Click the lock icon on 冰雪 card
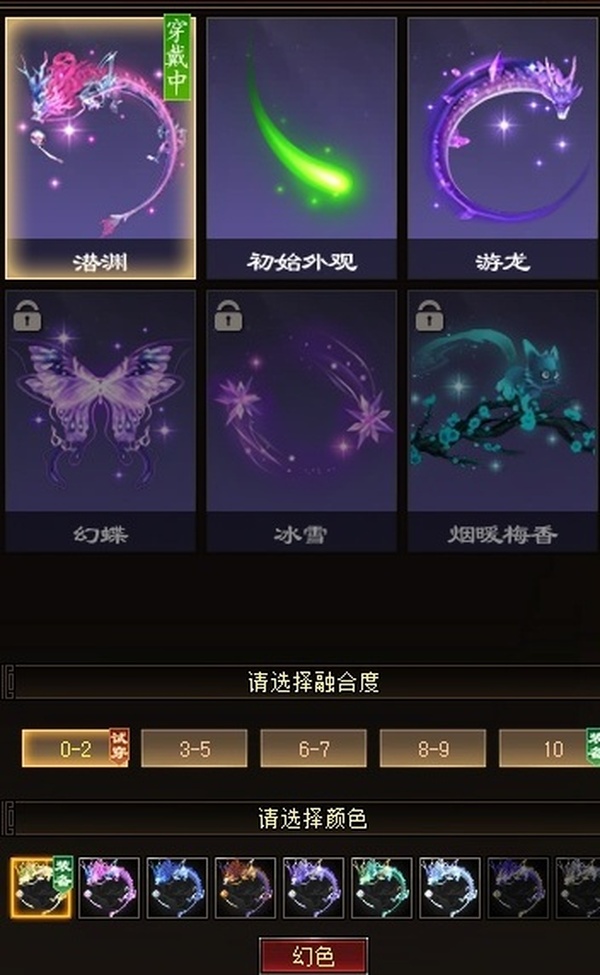The width and height of the screenshot is (600, 975). tap(228, 315)
